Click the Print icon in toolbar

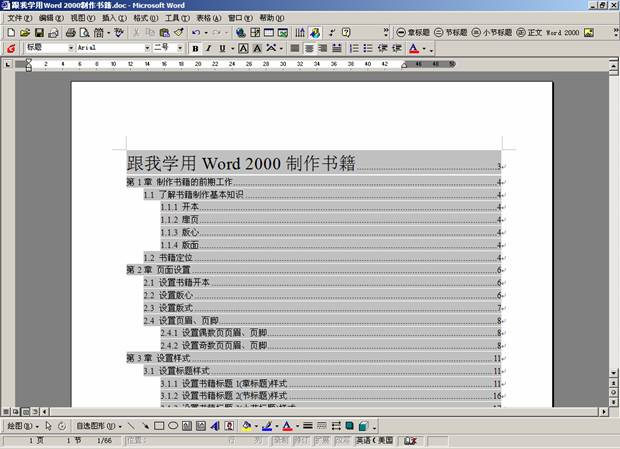pyautogui.click(x=70, y=33)
